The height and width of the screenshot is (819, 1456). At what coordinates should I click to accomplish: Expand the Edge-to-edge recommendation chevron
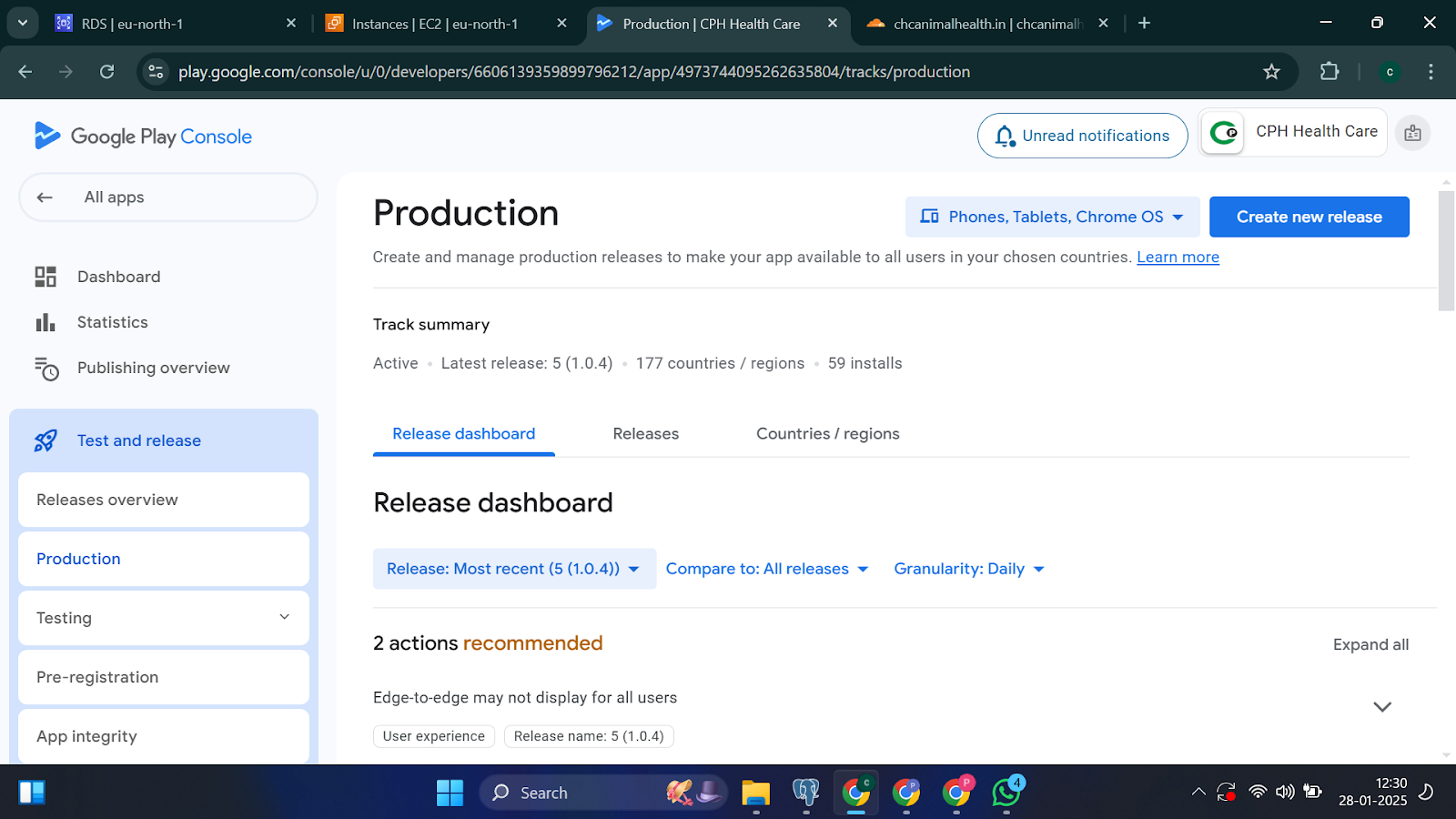pos(1382,707)
